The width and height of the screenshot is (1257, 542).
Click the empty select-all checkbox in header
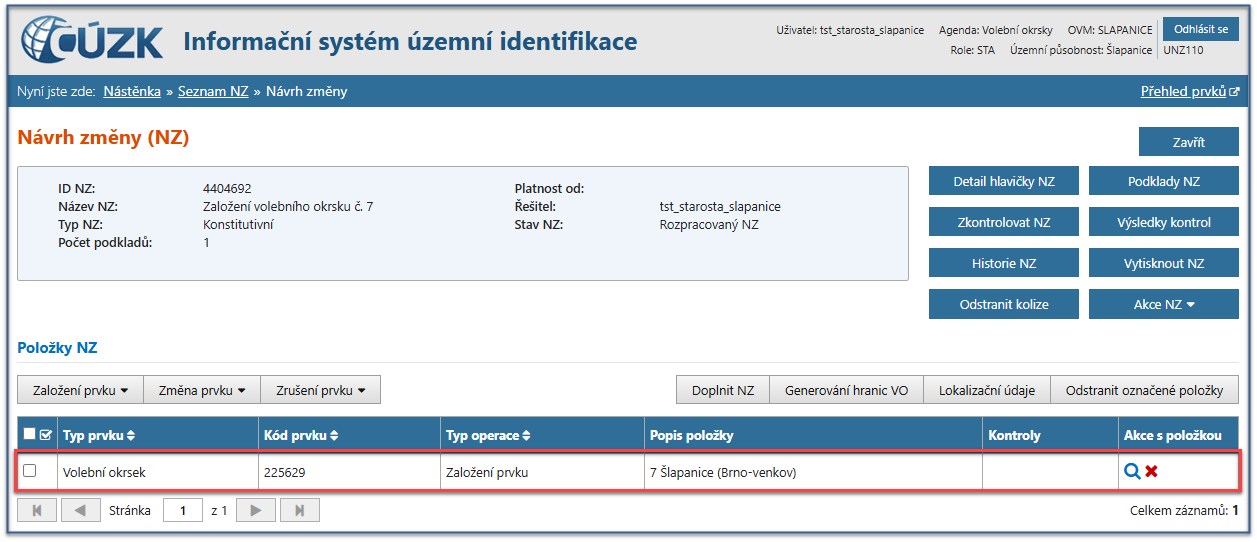pyautogui.click(x=30, y=434)
